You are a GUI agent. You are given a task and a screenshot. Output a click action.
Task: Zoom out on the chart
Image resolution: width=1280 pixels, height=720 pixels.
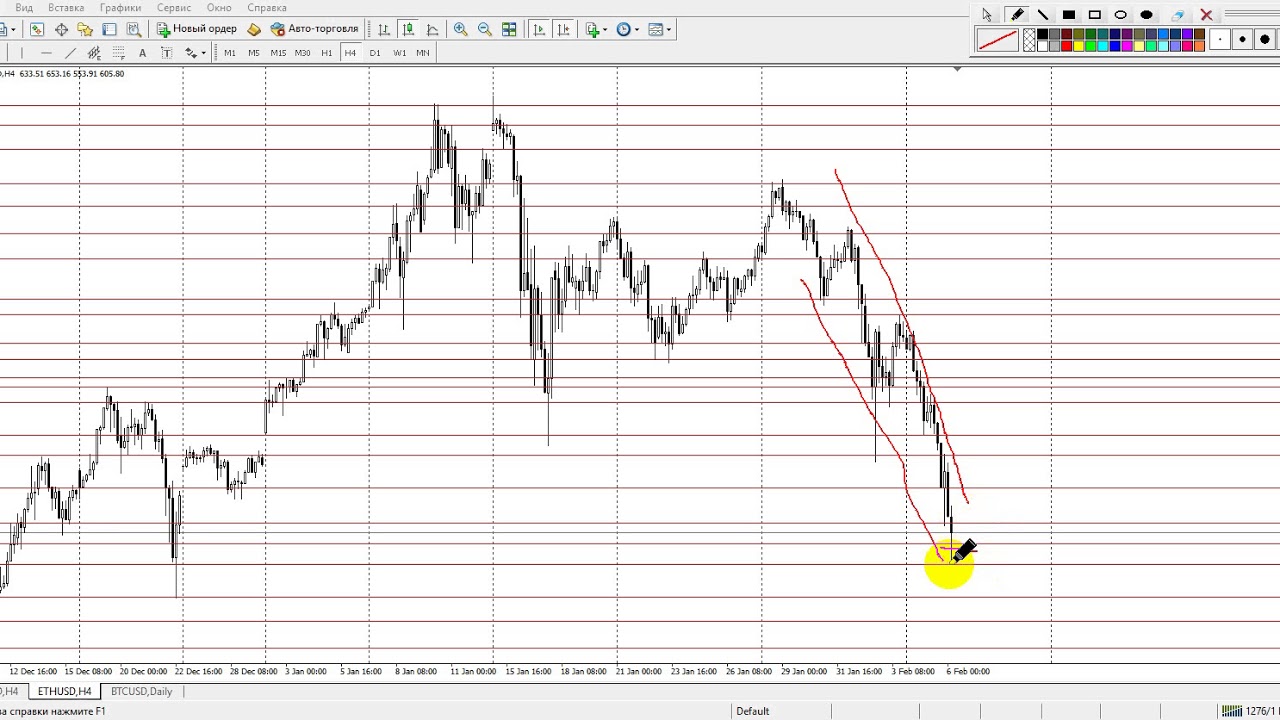(x=485, y=30)
